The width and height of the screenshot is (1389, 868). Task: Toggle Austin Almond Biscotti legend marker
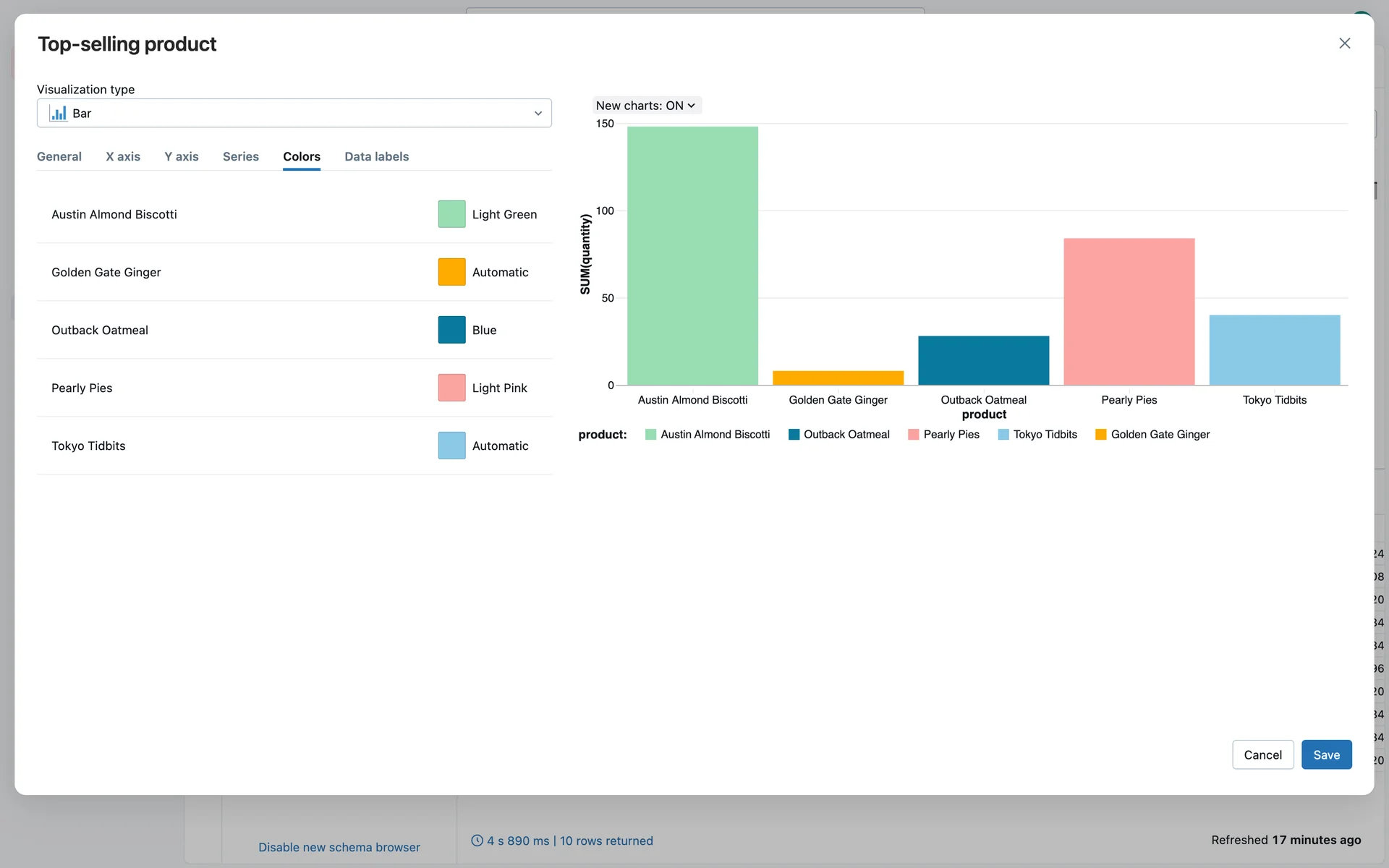650,435
